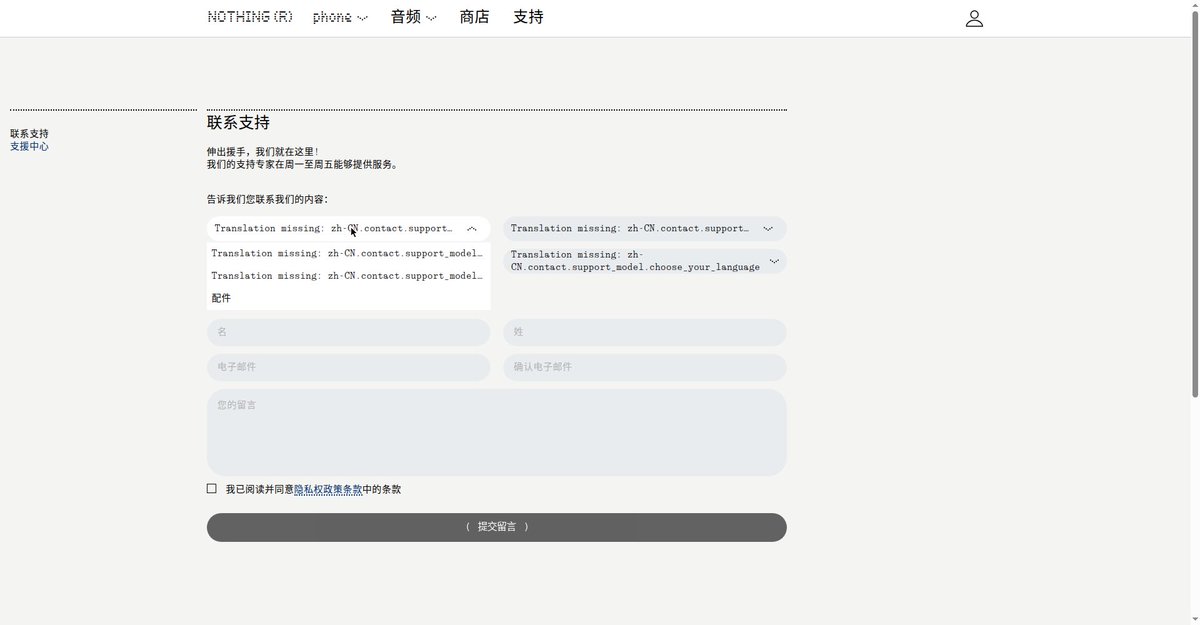Open the top-right Translation missing dropdown
Image resolution: width=1200 pixels, height=625 pixels.
tap(644, 228)
